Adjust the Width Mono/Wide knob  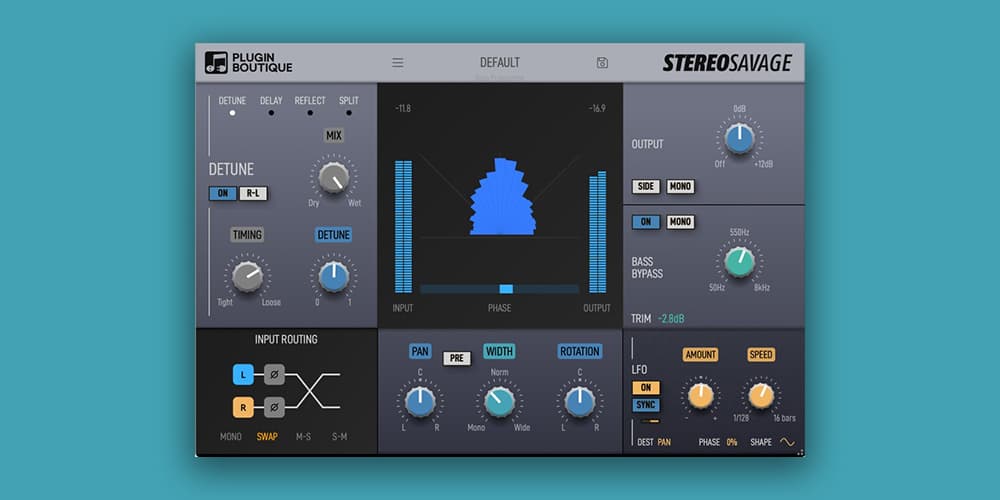click(x=499, y=402)
